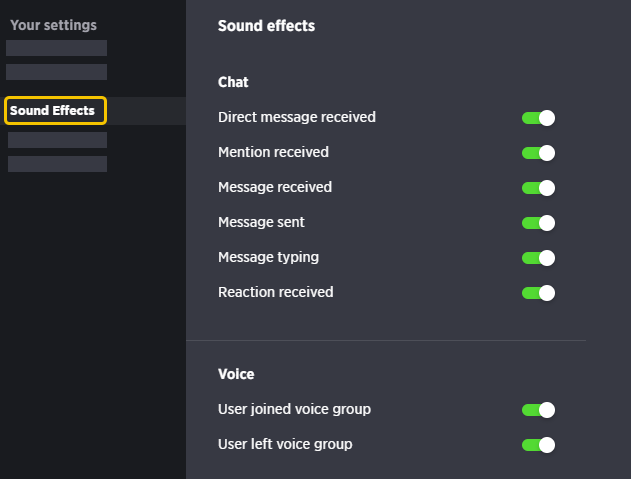Image resolution: width=631 pixels, height=479 pixels.
Task: Toggle User joined voice group sound
Action: [x=538, y=410]
